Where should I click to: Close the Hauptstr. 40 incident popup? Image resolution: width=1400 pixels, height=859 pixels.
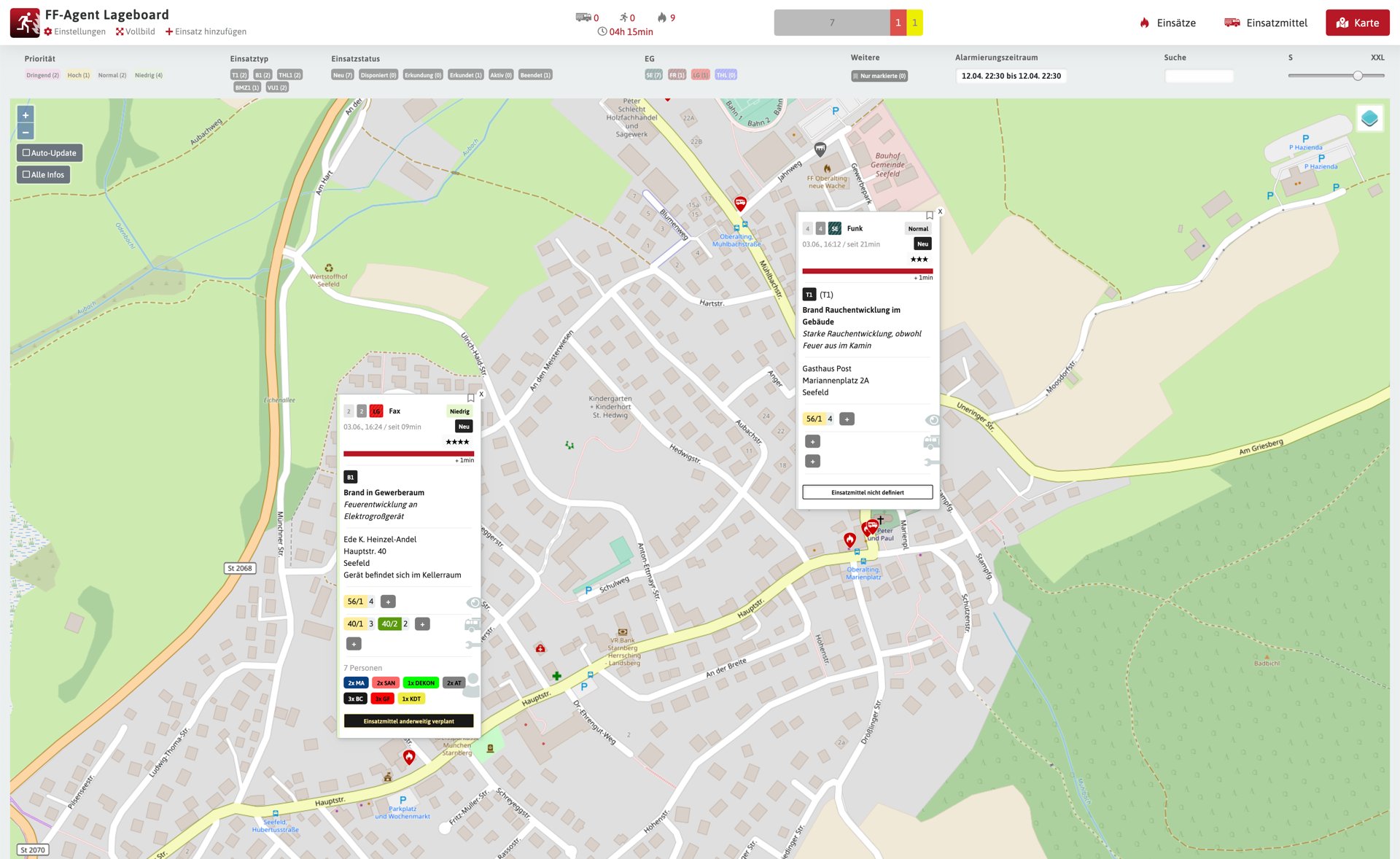481,394
